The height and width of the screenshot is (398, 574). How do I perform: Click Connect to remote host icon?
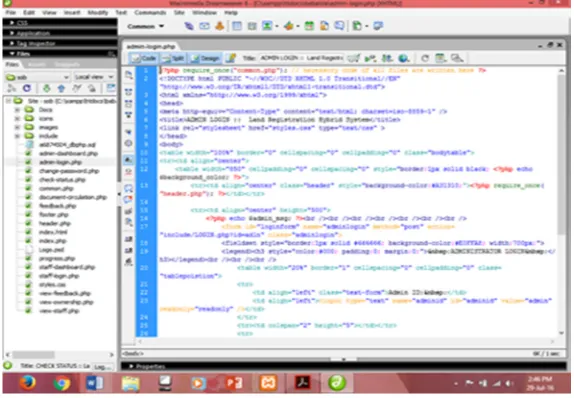coord(11,88)
